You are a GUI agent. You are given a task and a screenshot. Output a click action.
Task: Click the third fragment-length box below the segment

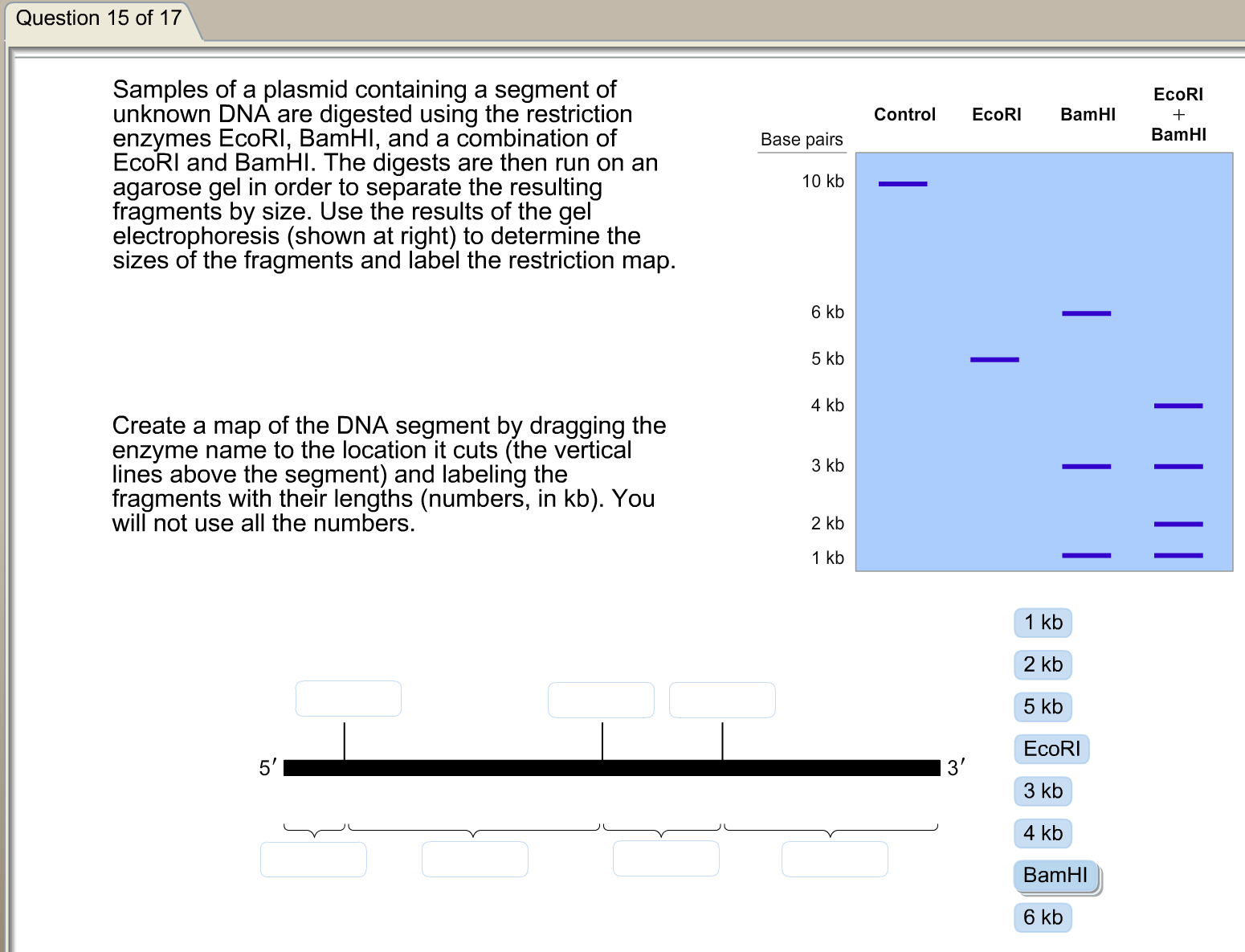pos(666,858)
